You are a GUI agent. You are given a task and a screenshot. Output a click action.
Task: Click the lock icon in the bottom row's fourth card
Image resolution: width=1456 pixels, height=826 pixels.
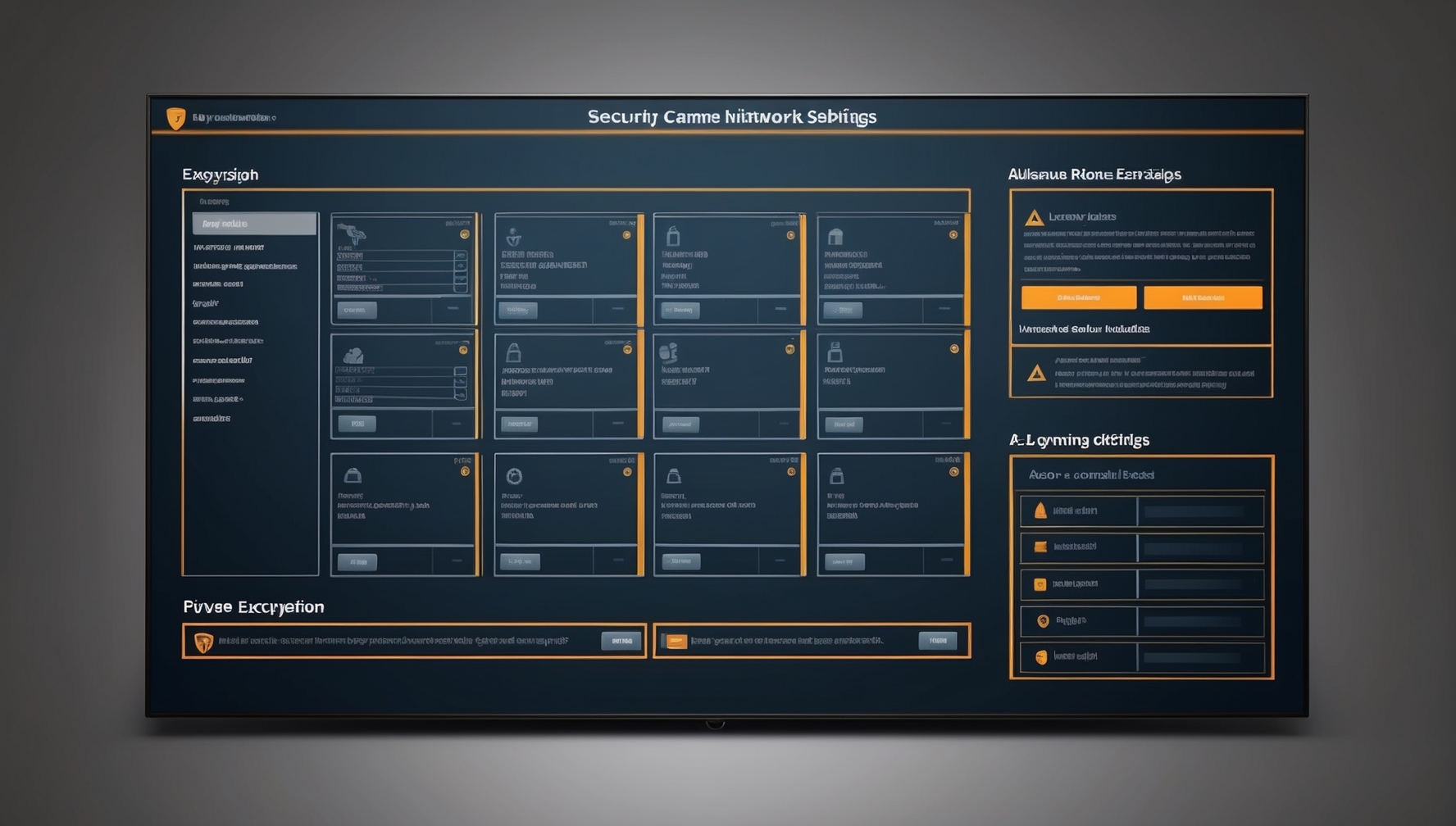click(836, 475)
